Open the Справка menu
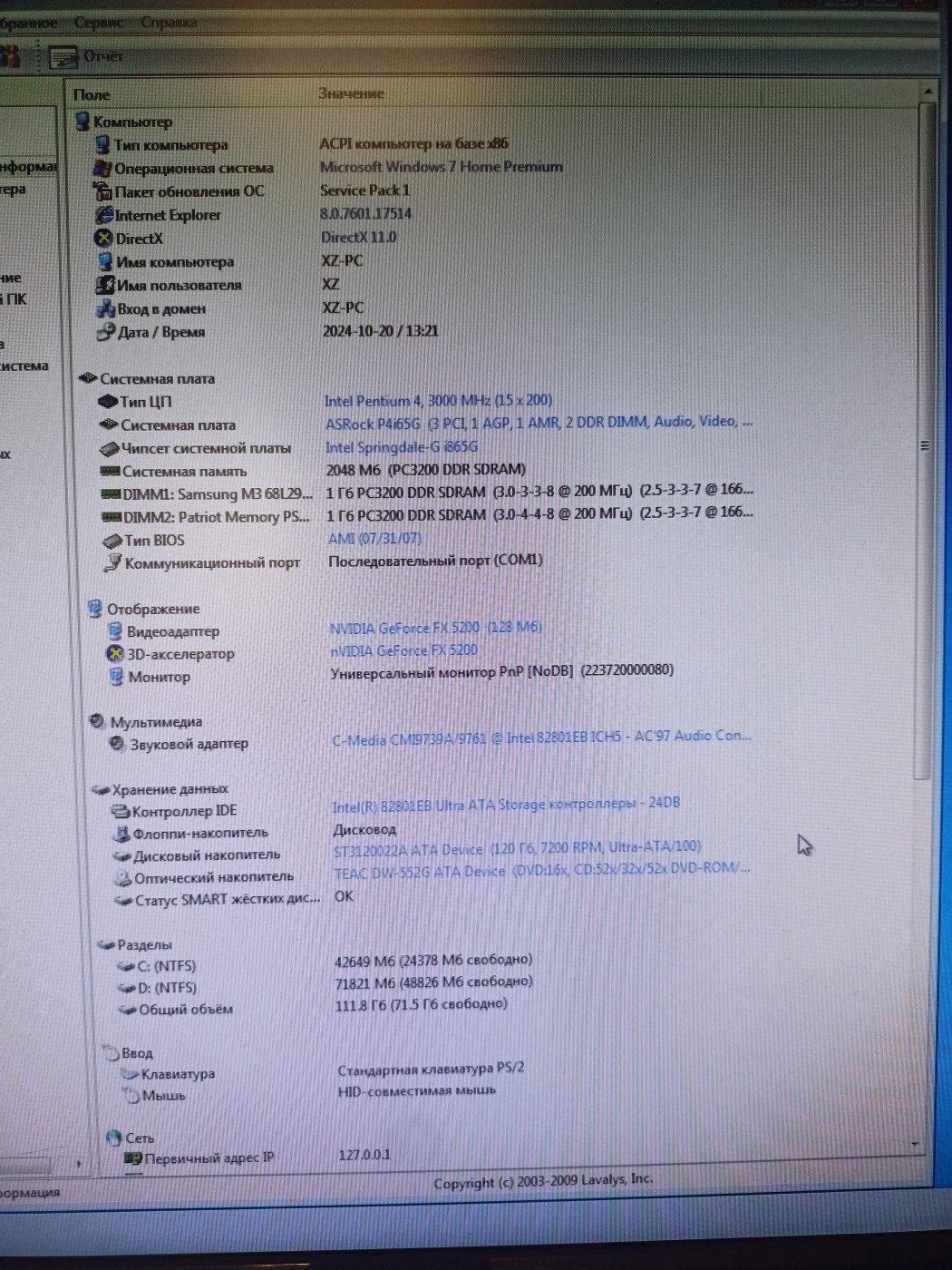 click(169, 23)
